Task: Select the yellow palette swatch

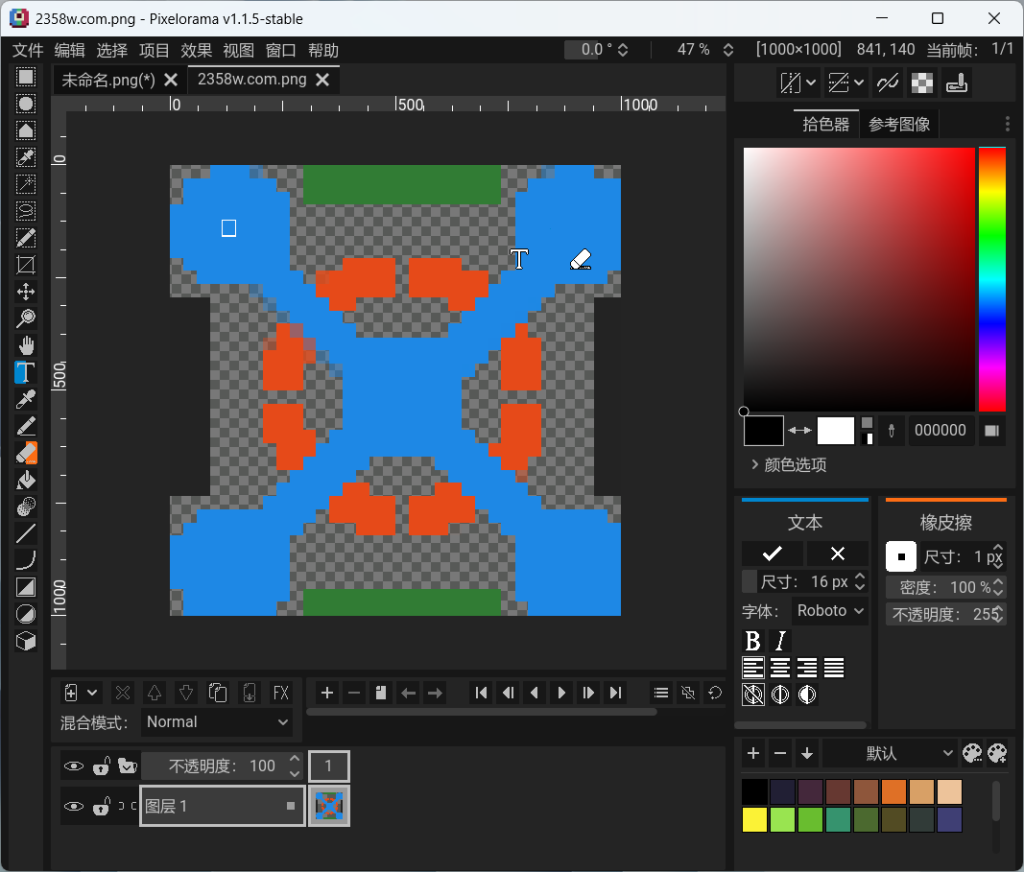Action: point(754,819)
